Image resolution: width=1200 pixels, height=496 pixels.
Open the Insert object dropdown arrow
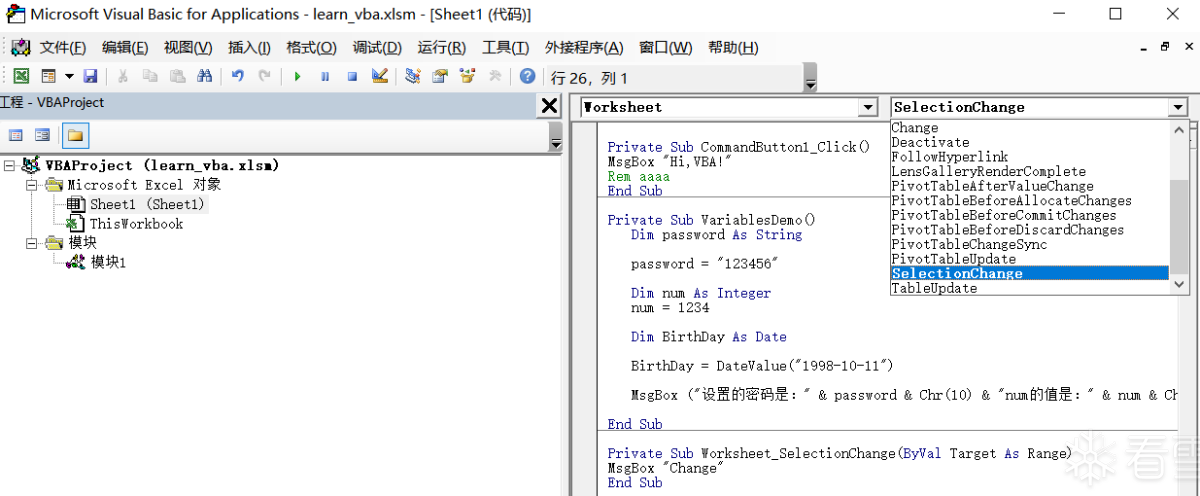pos(69,77)
